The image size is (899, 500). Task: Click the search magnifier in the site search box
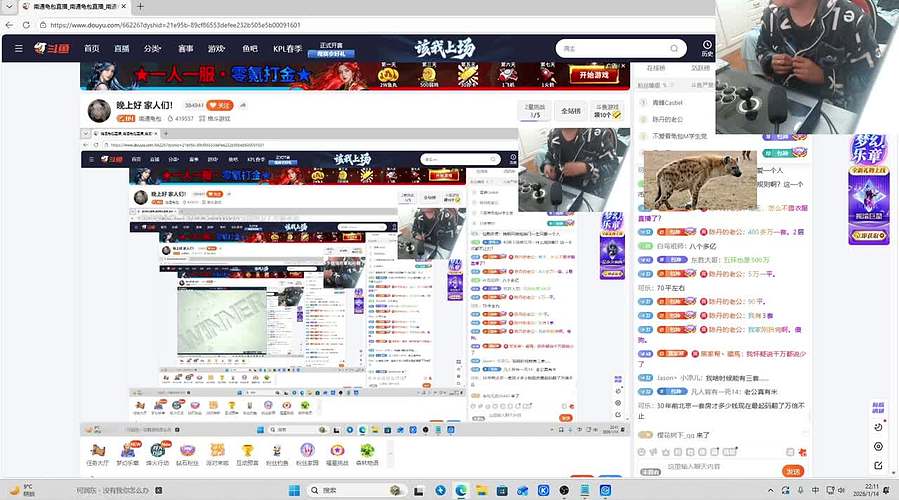[674, 49]
